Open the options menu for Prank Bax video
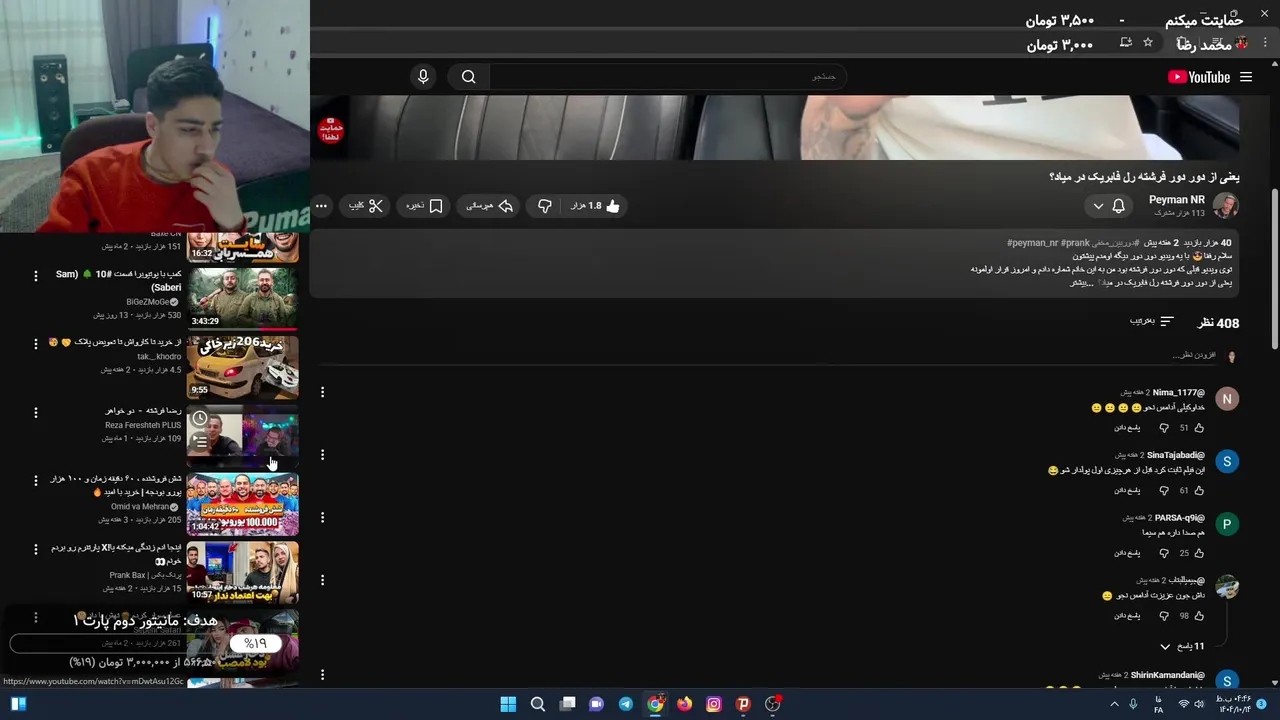 click(x=36, y=549)
